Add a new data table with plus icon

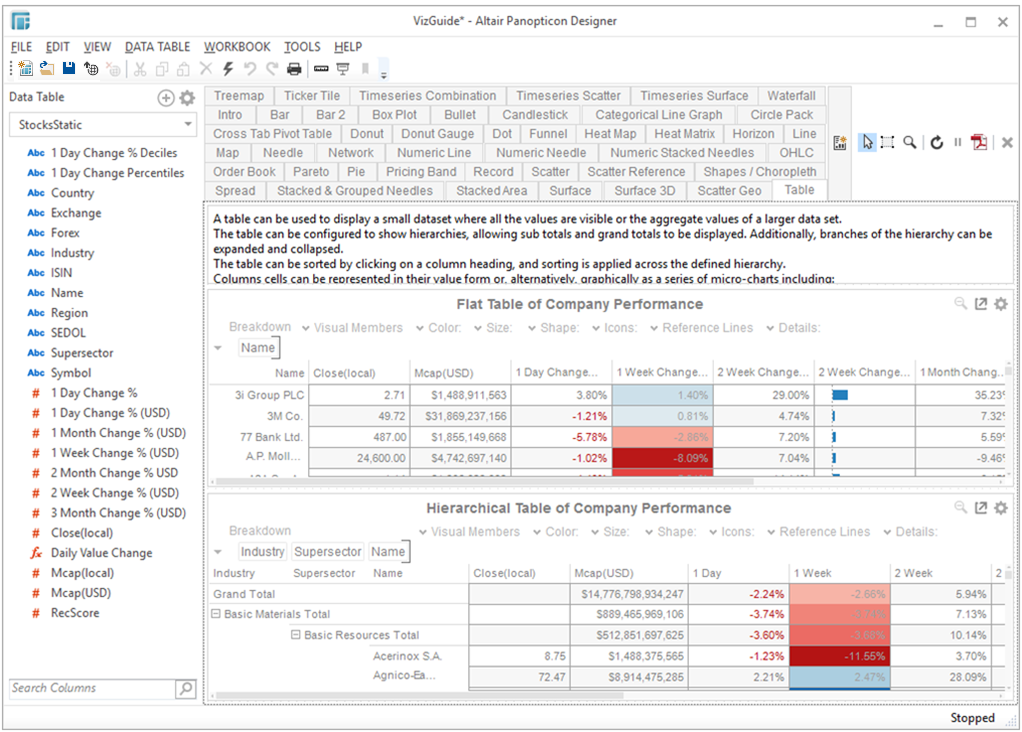point(166,98)
